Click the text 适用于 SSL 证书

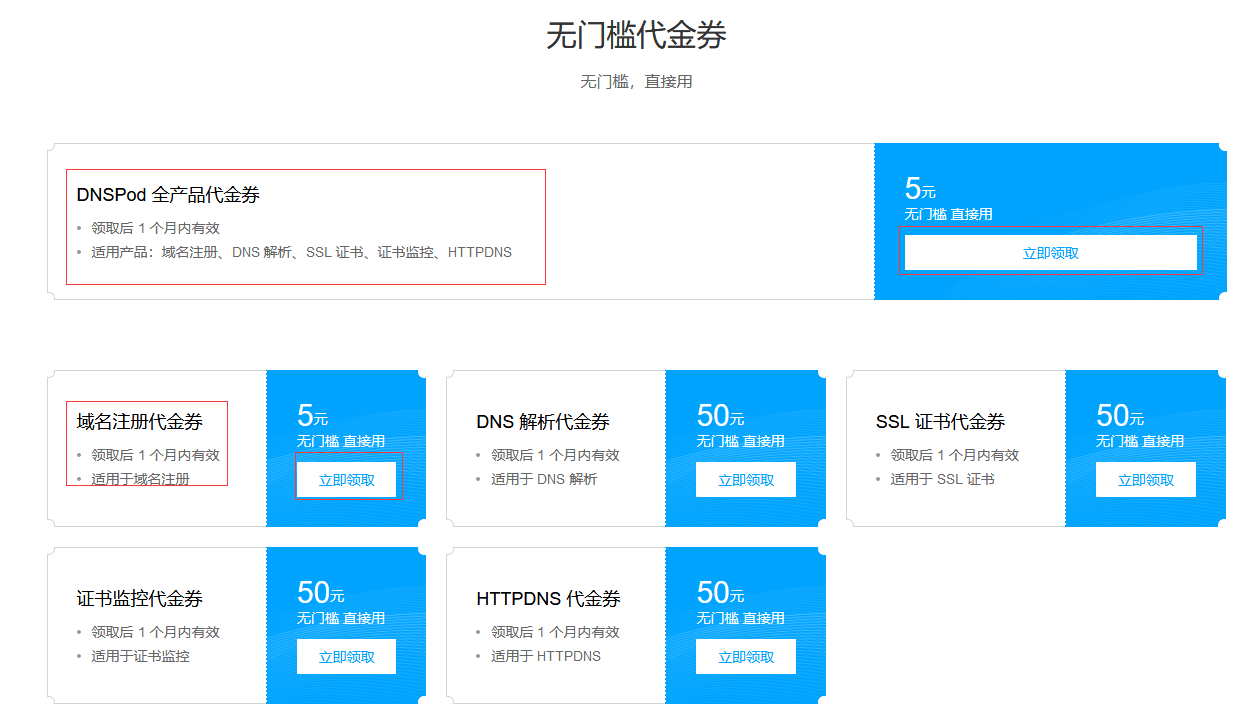(x=943, y=479)
